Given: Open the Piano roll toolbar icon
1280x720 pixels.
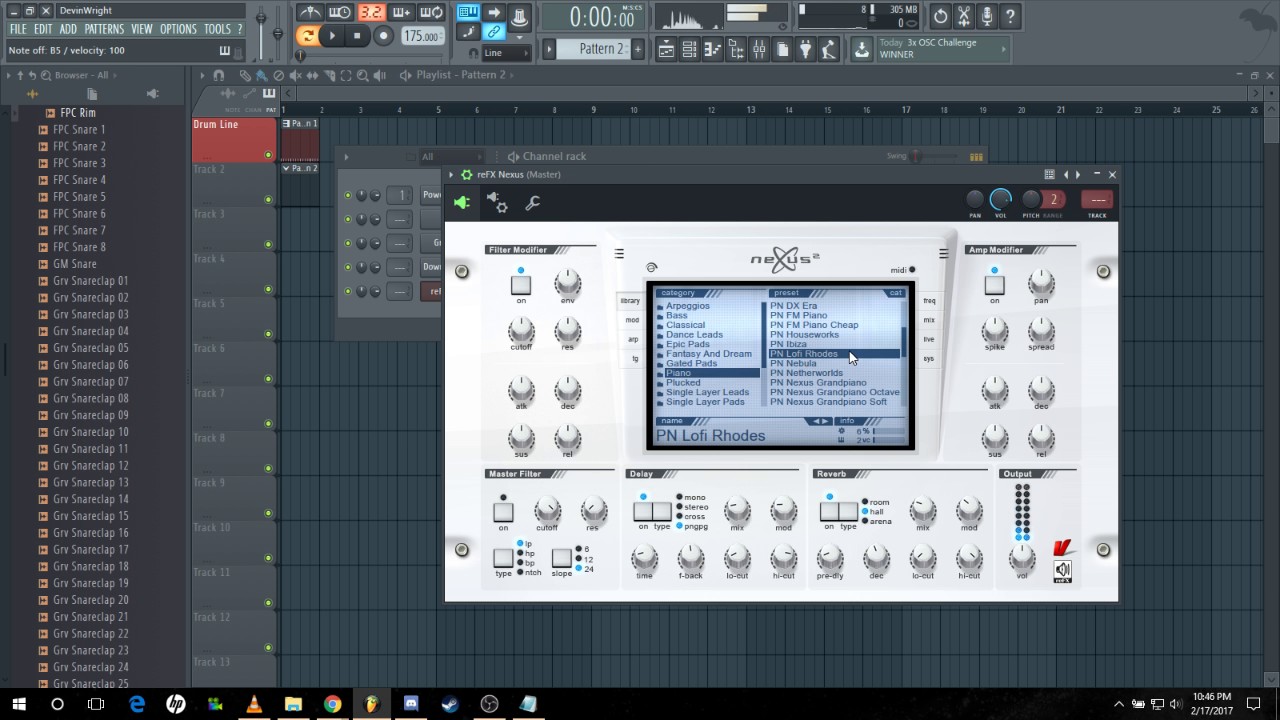Looking at the screenshot, I should point(712,49).
